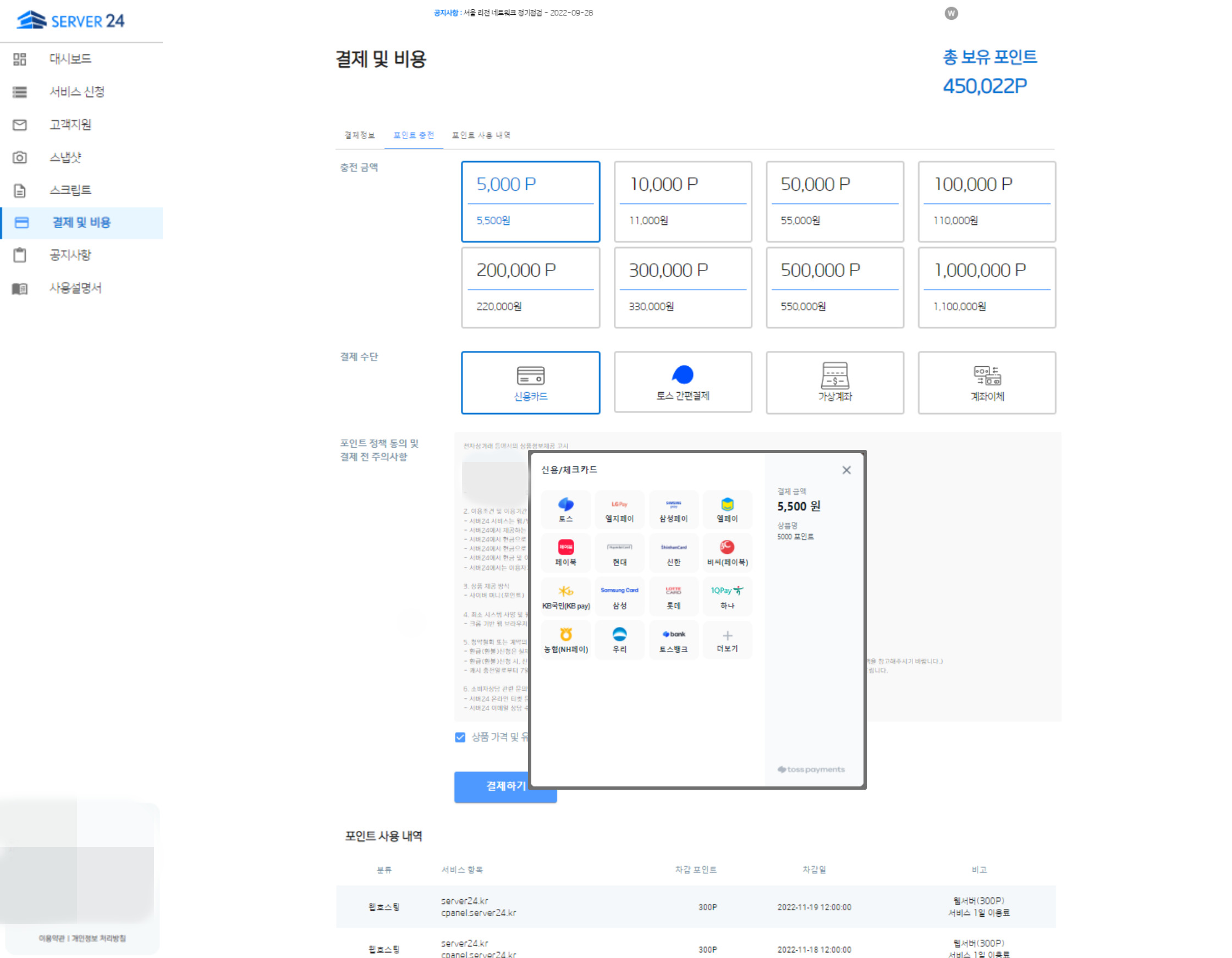Pick 비씨(페이북) card option
This screenshot has width=1232, height=958.
(x=727, y=553)
